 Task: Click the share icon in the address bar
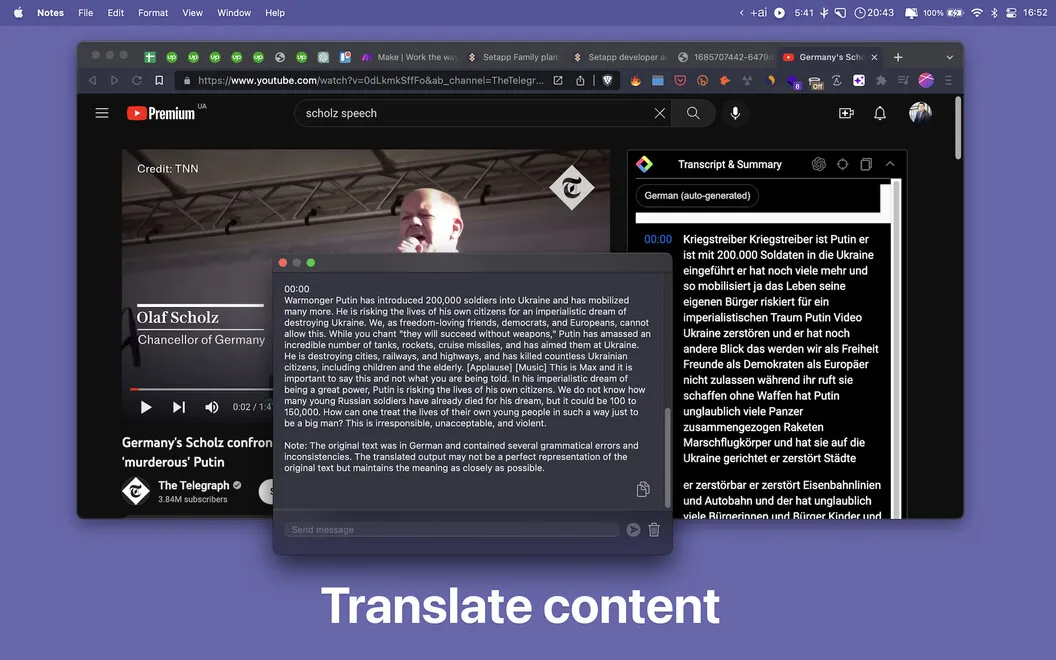[580, 81]
